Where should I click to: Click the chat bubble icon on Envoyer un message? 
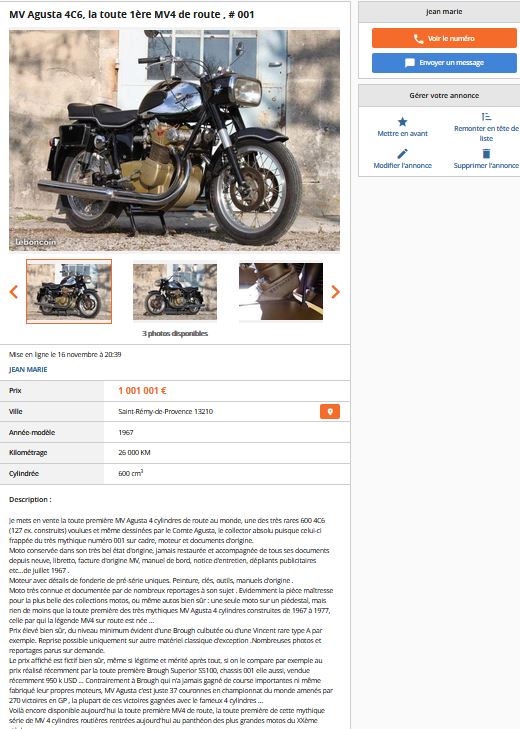[410, 63]
